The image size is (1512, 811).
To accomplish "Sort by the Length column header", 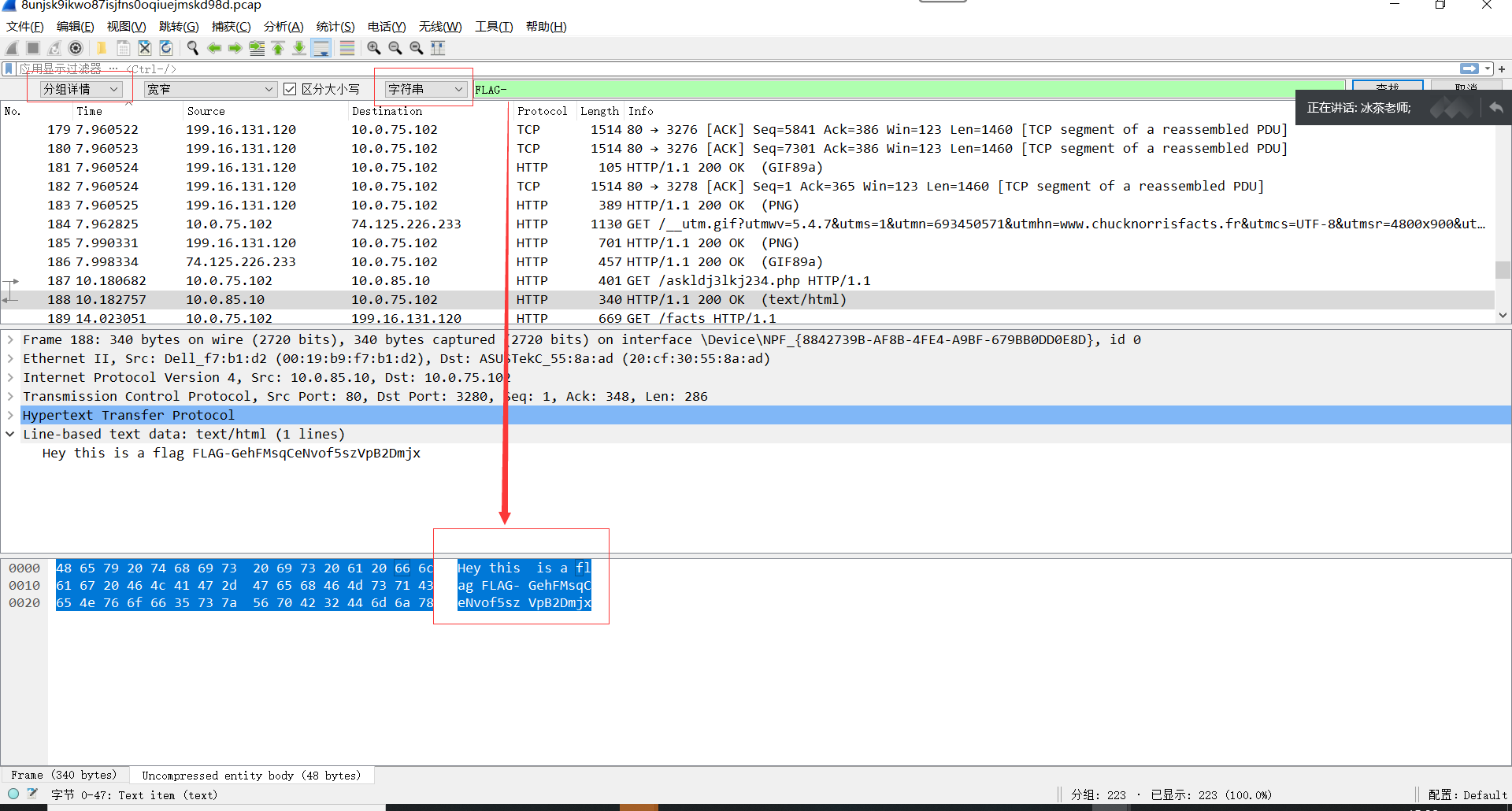I will tap(600, 111).
